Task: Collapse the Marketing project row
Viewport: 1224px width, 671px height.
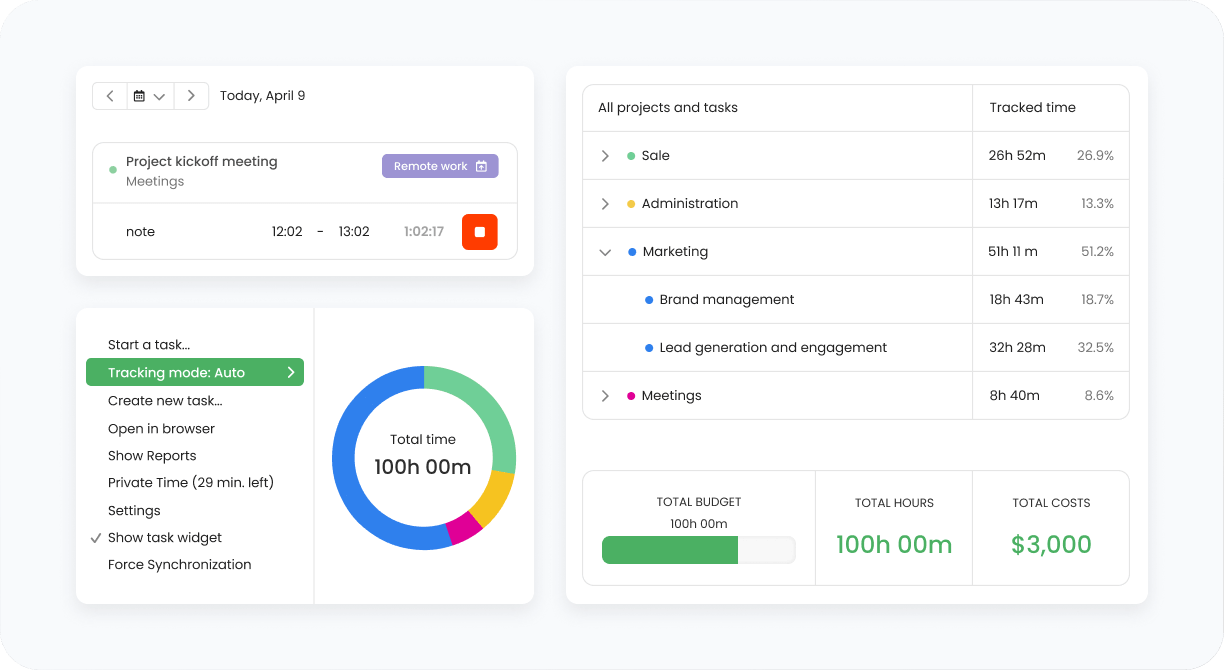Action: coord(605,252)
